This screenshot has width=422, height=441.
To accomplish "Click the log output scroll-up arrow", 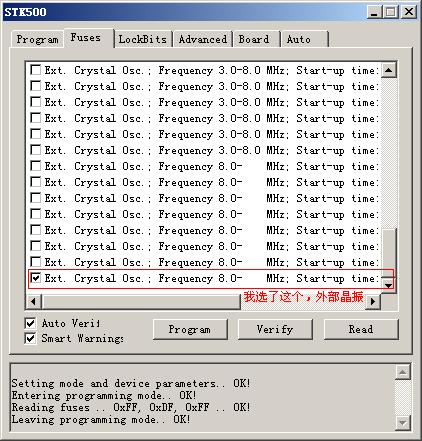I will point(403,372).
